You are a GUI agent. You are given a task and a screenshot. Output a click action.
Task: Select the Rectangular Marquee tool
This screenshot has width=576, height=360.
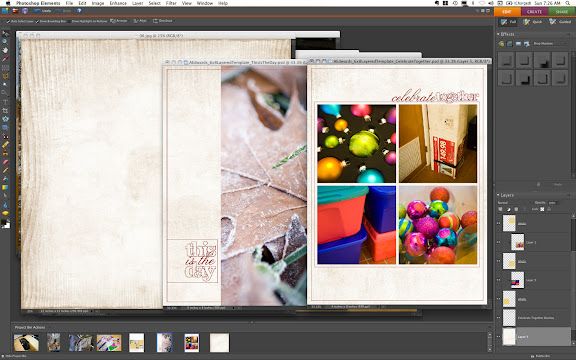pyautogui.click(x=5, y=68)
